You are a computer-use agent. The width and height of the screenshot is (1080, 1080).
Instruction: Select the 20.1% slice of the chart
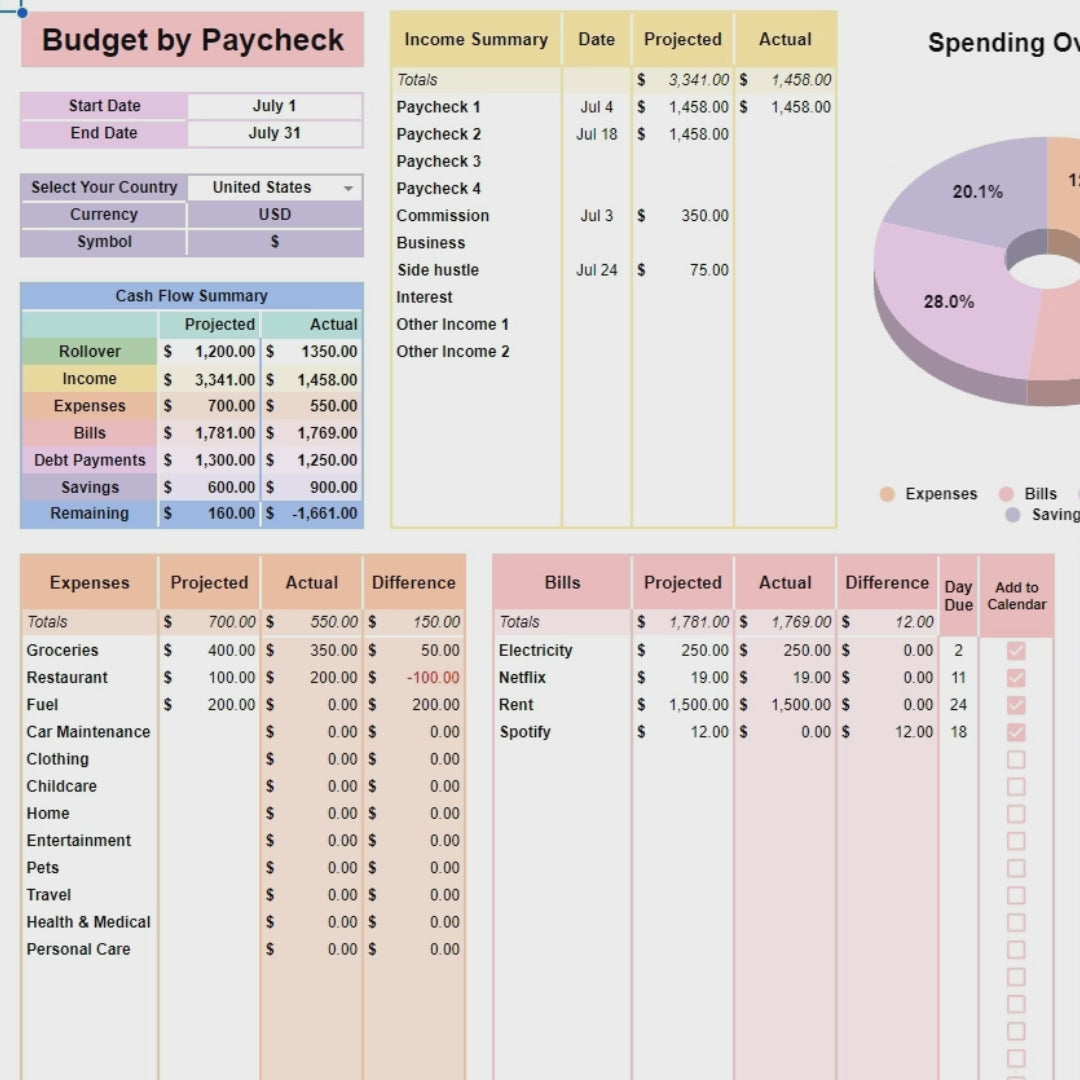977,191
